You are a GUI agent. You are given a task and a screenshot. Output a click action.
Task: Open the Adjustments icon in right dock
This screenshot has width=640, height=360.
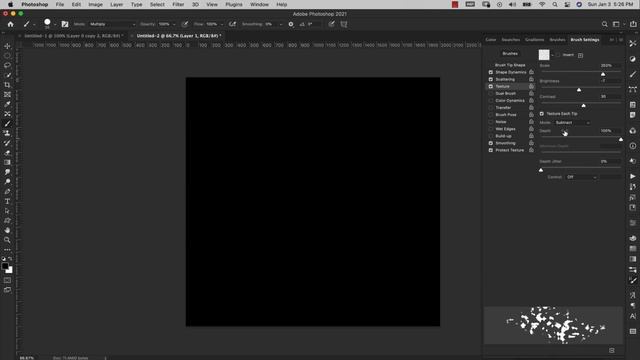pos(633,59)
